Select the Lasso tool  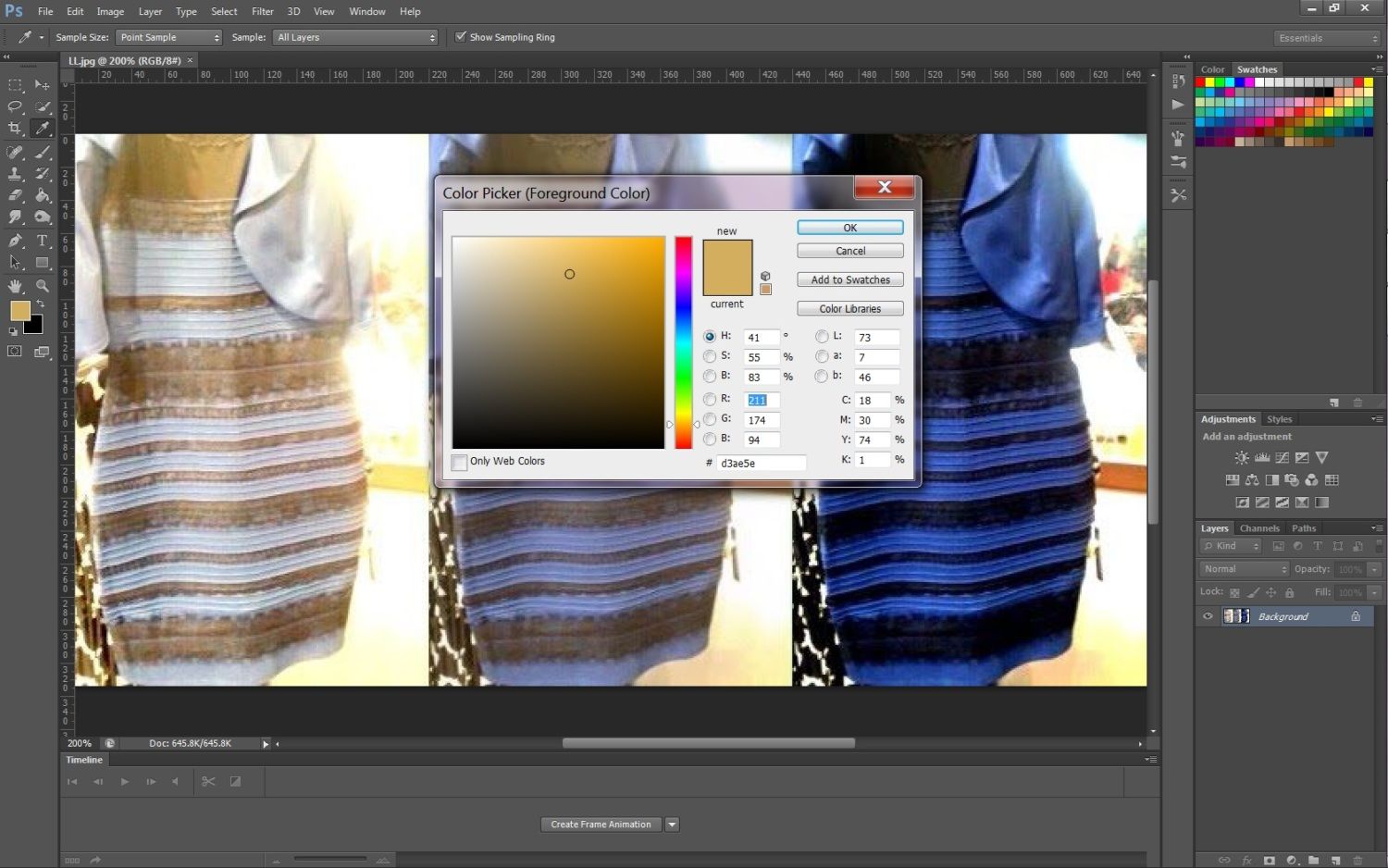coord(15,106)
